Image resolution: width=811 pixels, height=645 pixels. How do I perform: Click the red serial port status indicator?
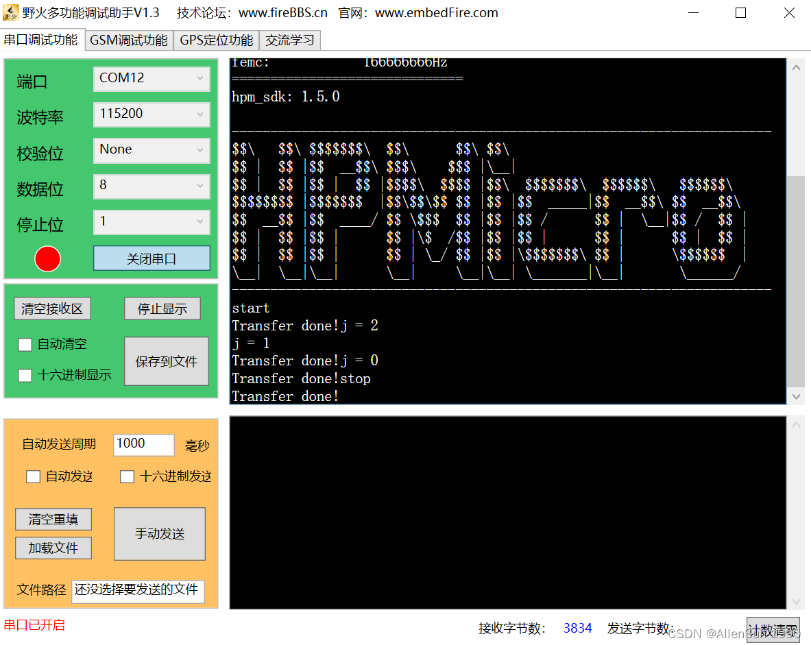tap(47, 259)
